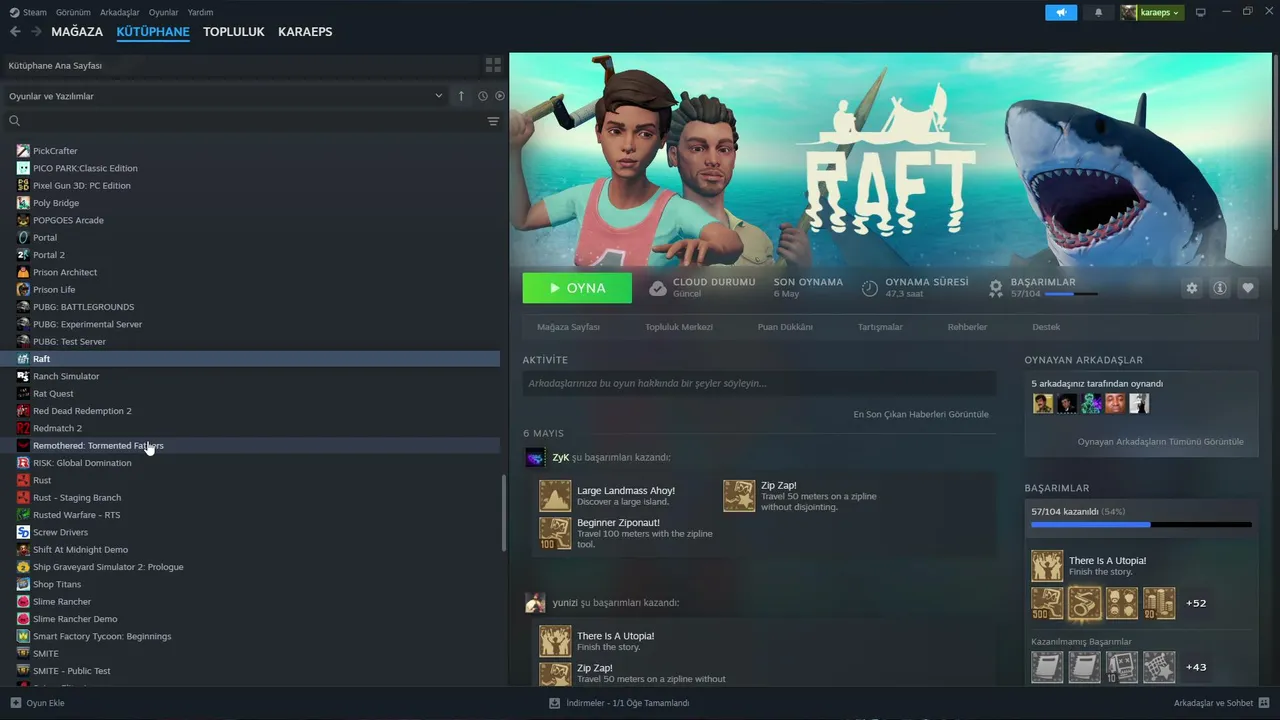The width and height of the screenshot is (1280, 720).
Task: Open the Arkadaşlar menu
Action: pyautogui.click(x=120, y=12)
